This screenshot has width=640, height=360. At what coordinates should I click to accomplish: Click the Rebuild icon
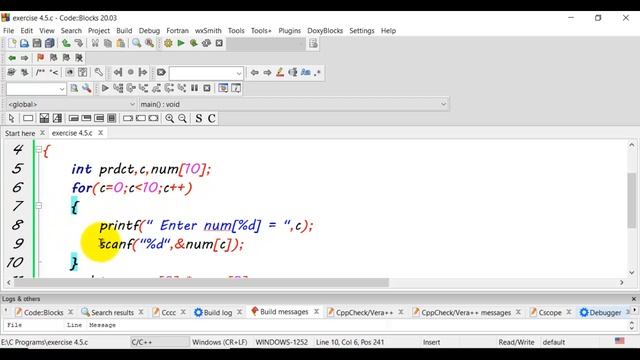[206, 43]
